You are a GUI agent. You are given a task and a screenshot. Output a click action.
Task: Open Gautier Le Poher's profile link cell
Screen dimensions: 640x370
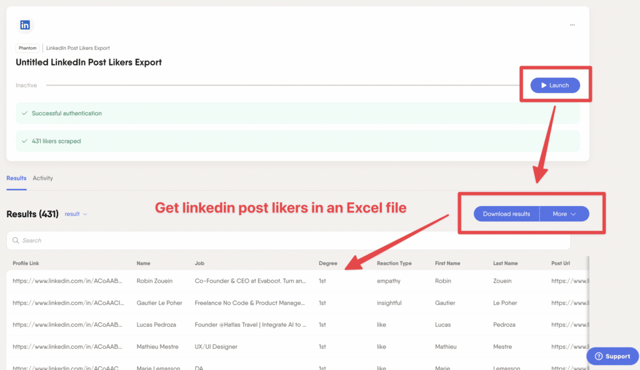coord(68,303)
